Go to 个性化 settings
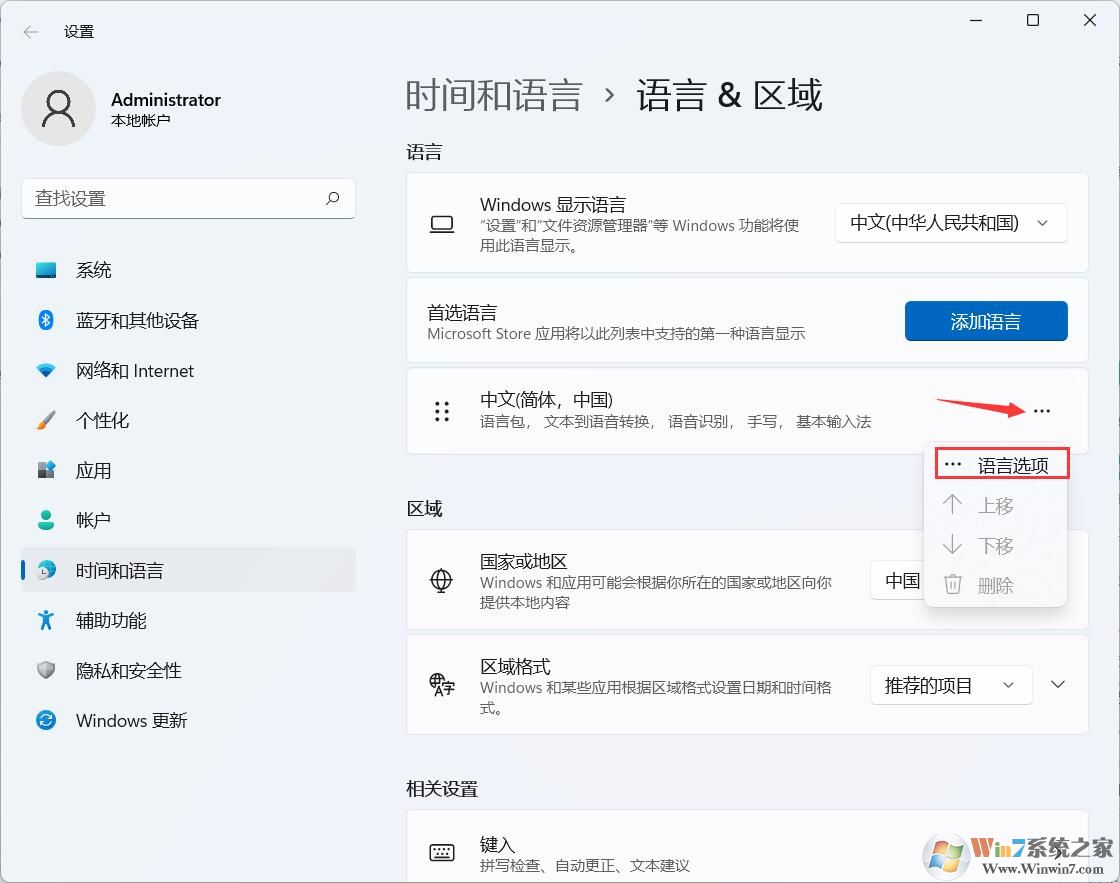This screenshot has width=1120, height=883. pos(110,420)
